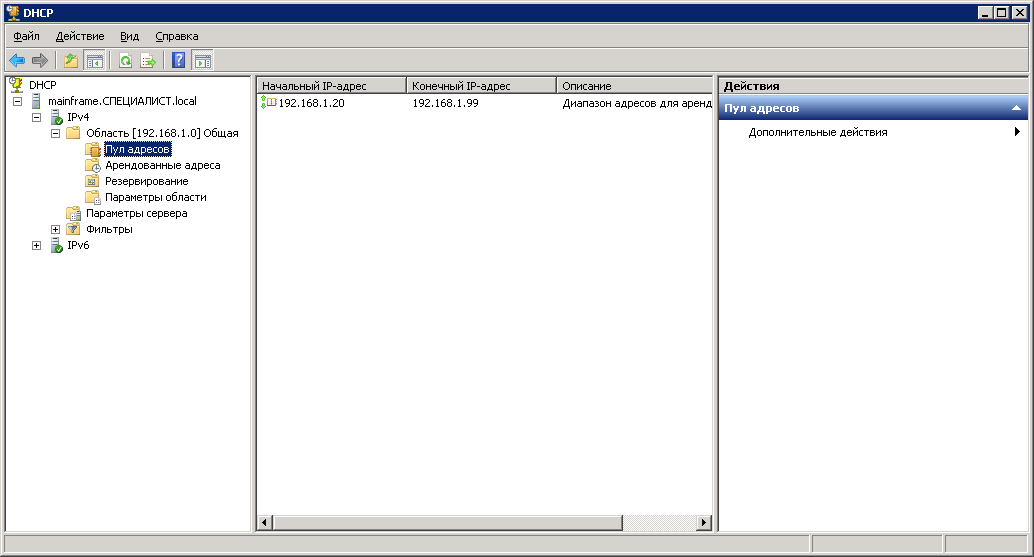The image size is (1034, 557).
Task: Open the Справка menu
Action: (177, 36)
